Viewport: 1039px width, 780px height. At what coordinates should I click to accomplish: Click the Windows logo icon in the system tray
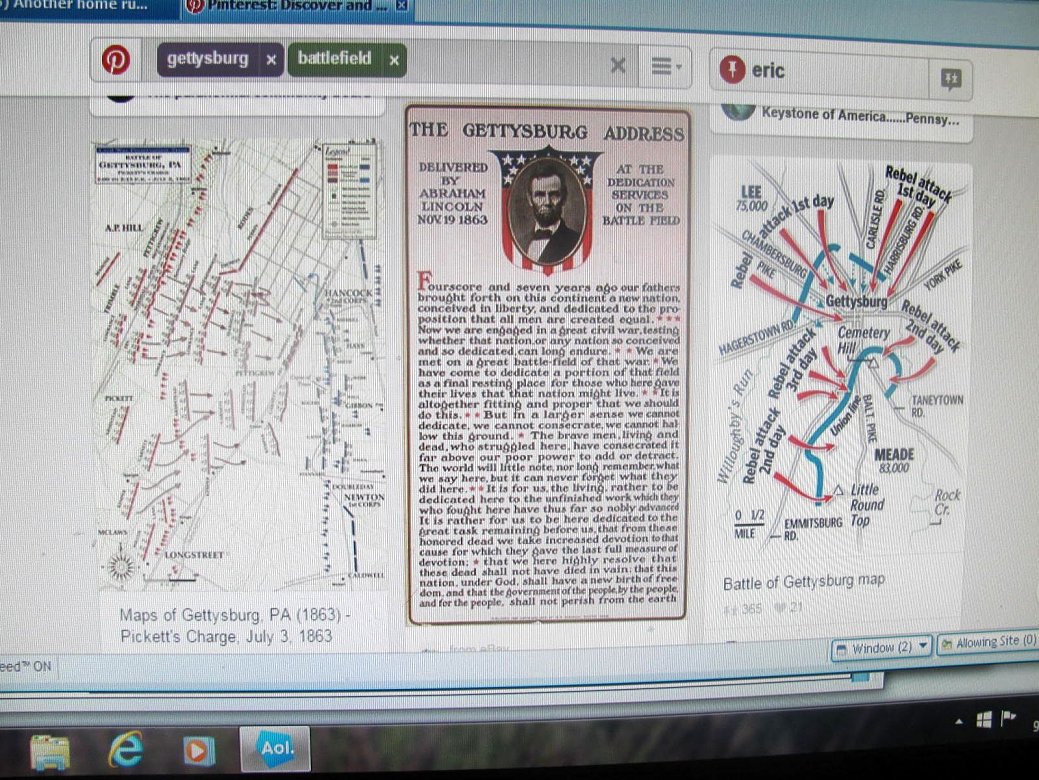(x=983, y=720)
